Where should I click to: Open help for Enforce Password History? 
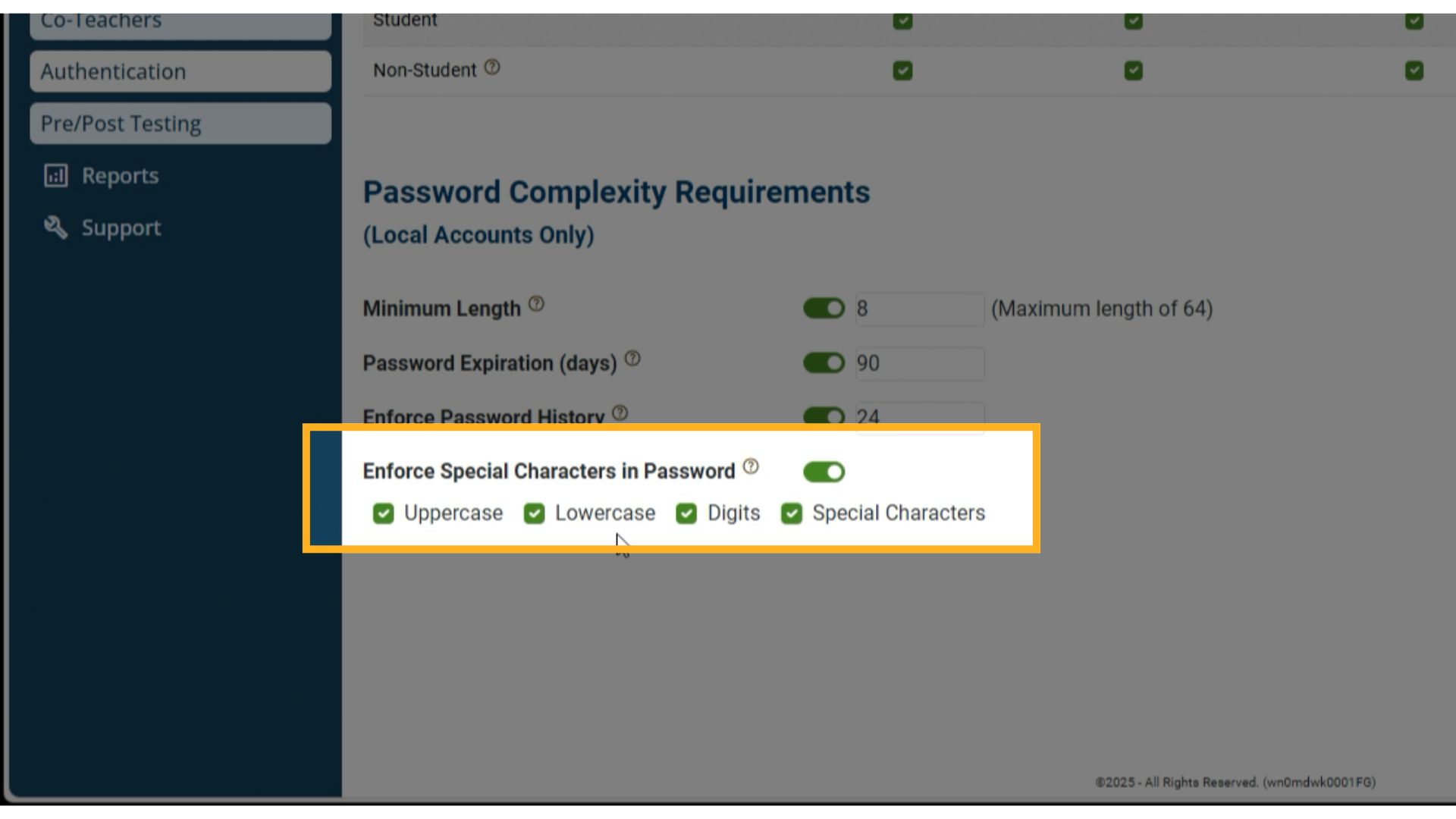[620, 412]
